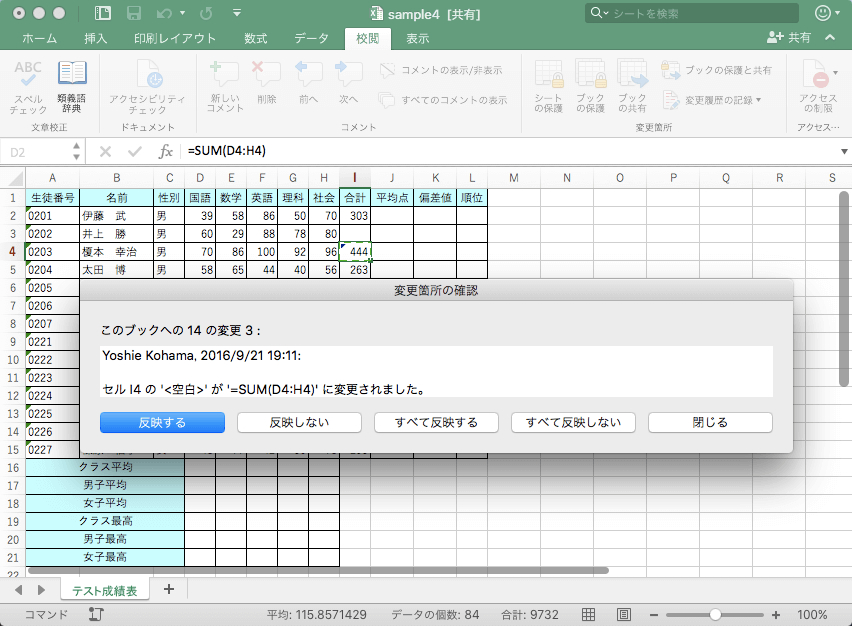
Task: Click the macro record icon in status bar
Action: (x=96, y=615)
